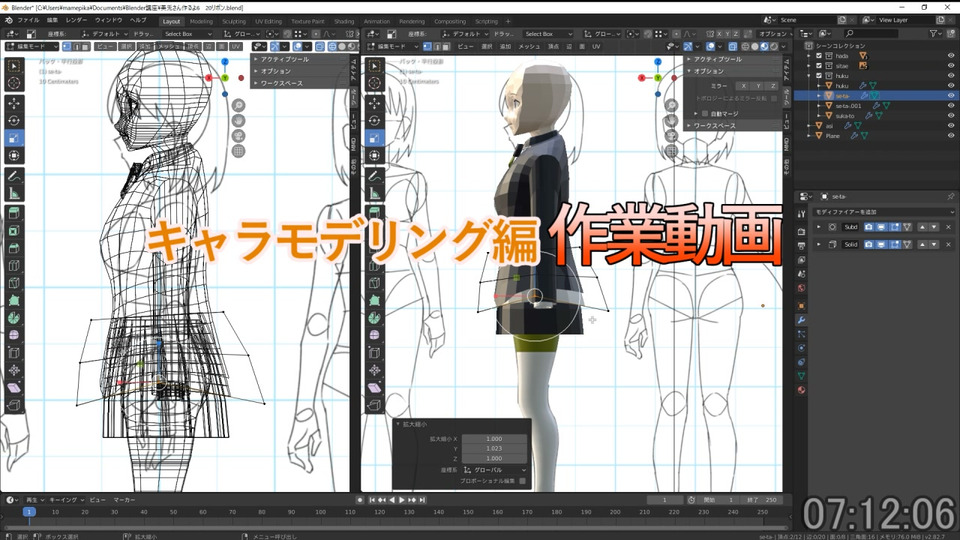Jump to the timeline end frame
960x540 pixels.
point(422,500)
